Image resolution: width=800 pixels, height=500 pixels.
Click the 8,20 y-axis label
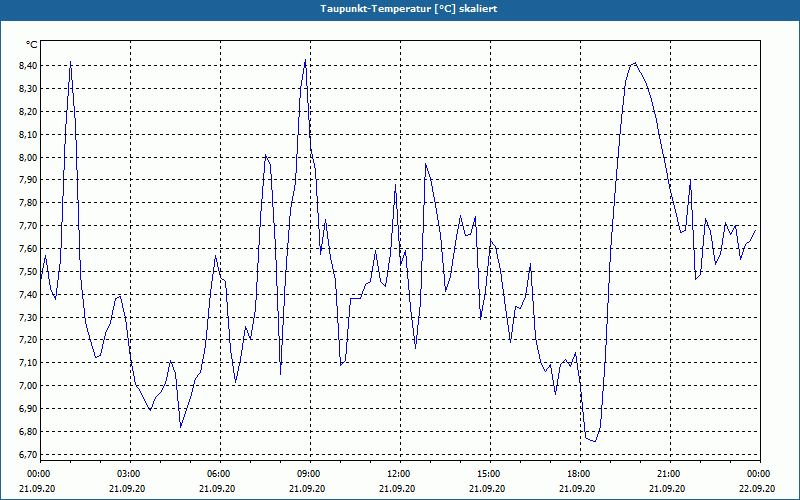tap(28, 112)
